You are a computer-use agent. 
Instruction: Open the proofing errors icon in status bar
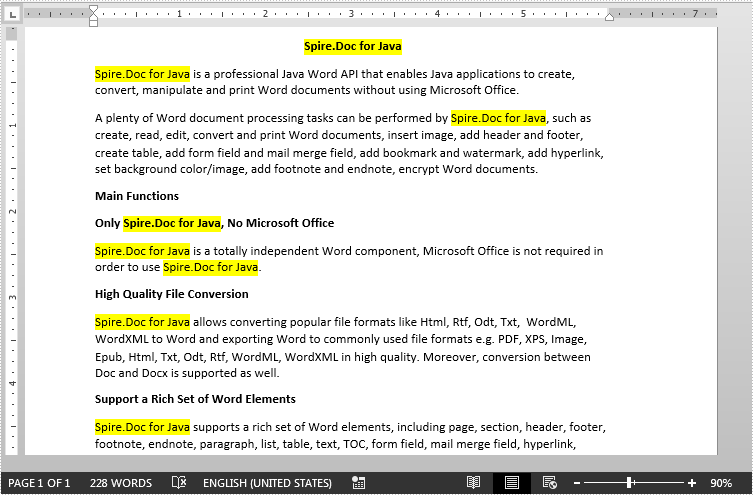click(x=179, y=483)
